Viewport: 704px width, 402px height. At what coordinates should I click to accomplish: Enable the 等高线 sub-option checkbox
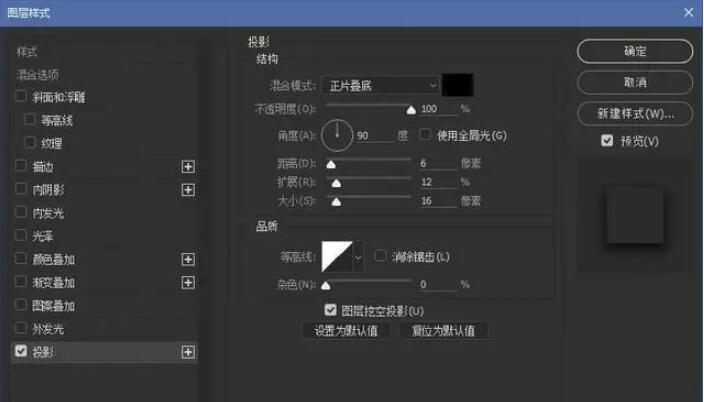pos(30,119)
